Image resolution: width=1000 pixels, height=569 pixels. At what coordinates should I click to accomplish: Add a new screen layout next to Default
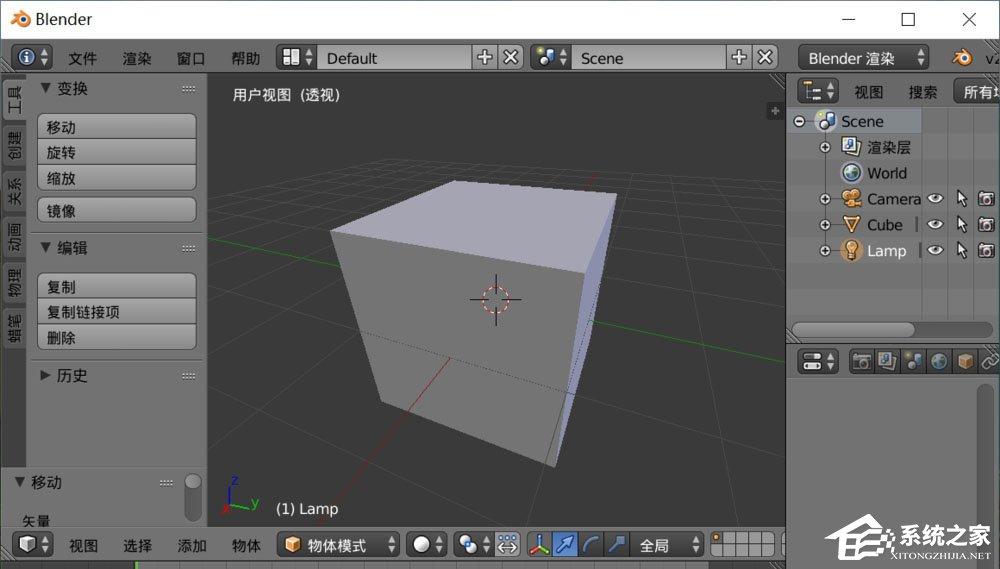click(485, 57)
